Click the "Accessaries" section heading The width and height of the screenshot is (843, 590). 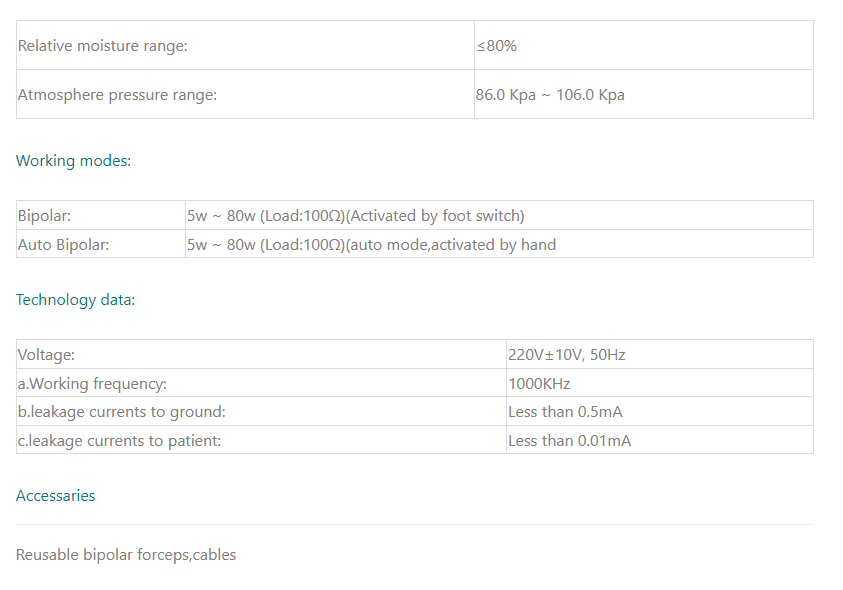[x=56, y=495]
